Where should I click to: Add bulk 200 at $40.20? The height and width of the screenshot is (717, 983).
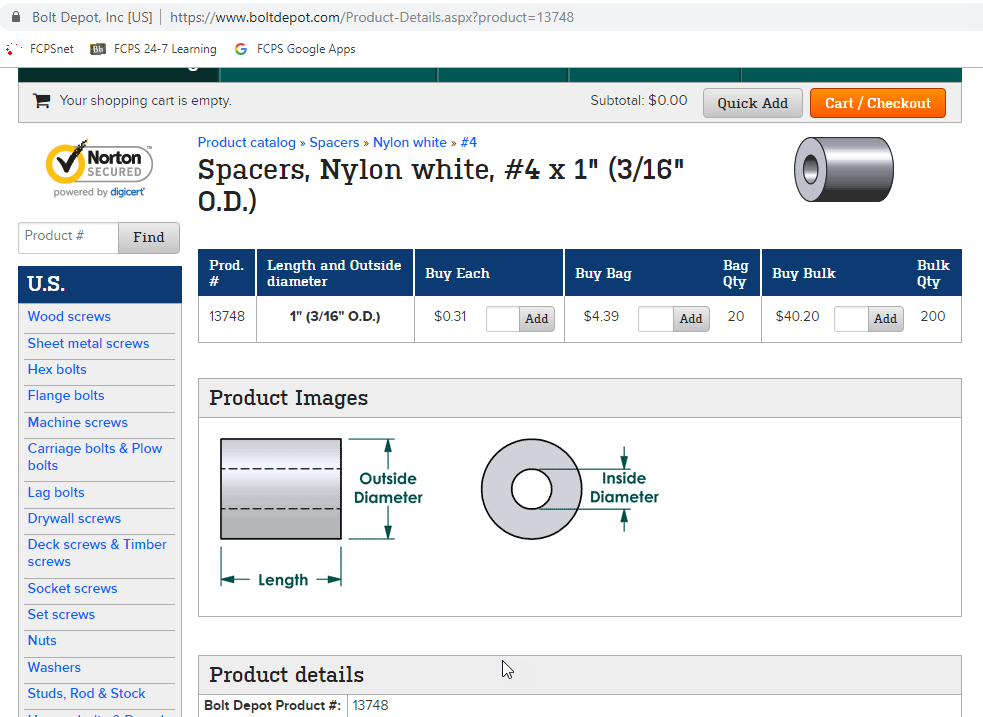885,318
